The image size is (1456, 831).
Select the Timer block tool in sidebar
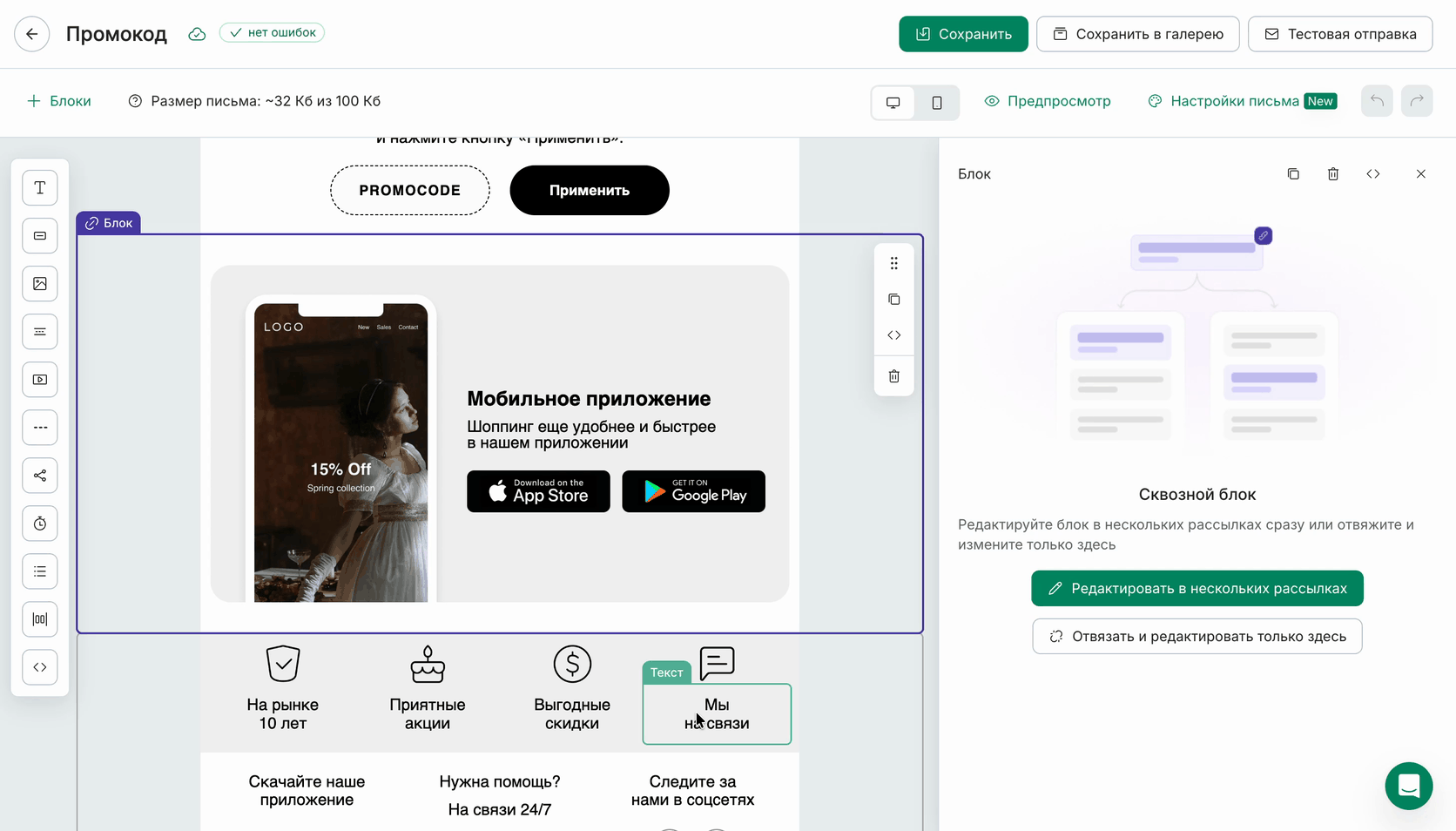(40, 524)
